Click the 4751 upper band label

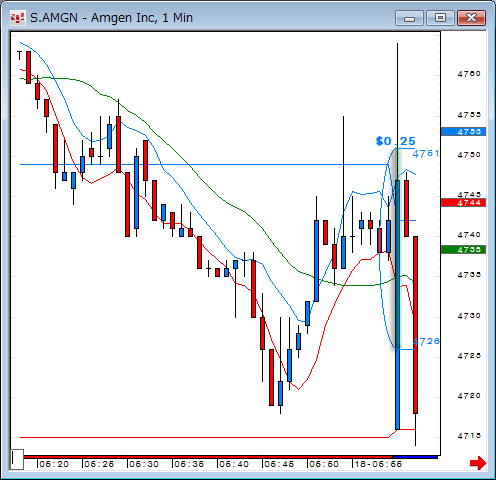[426, 154]
